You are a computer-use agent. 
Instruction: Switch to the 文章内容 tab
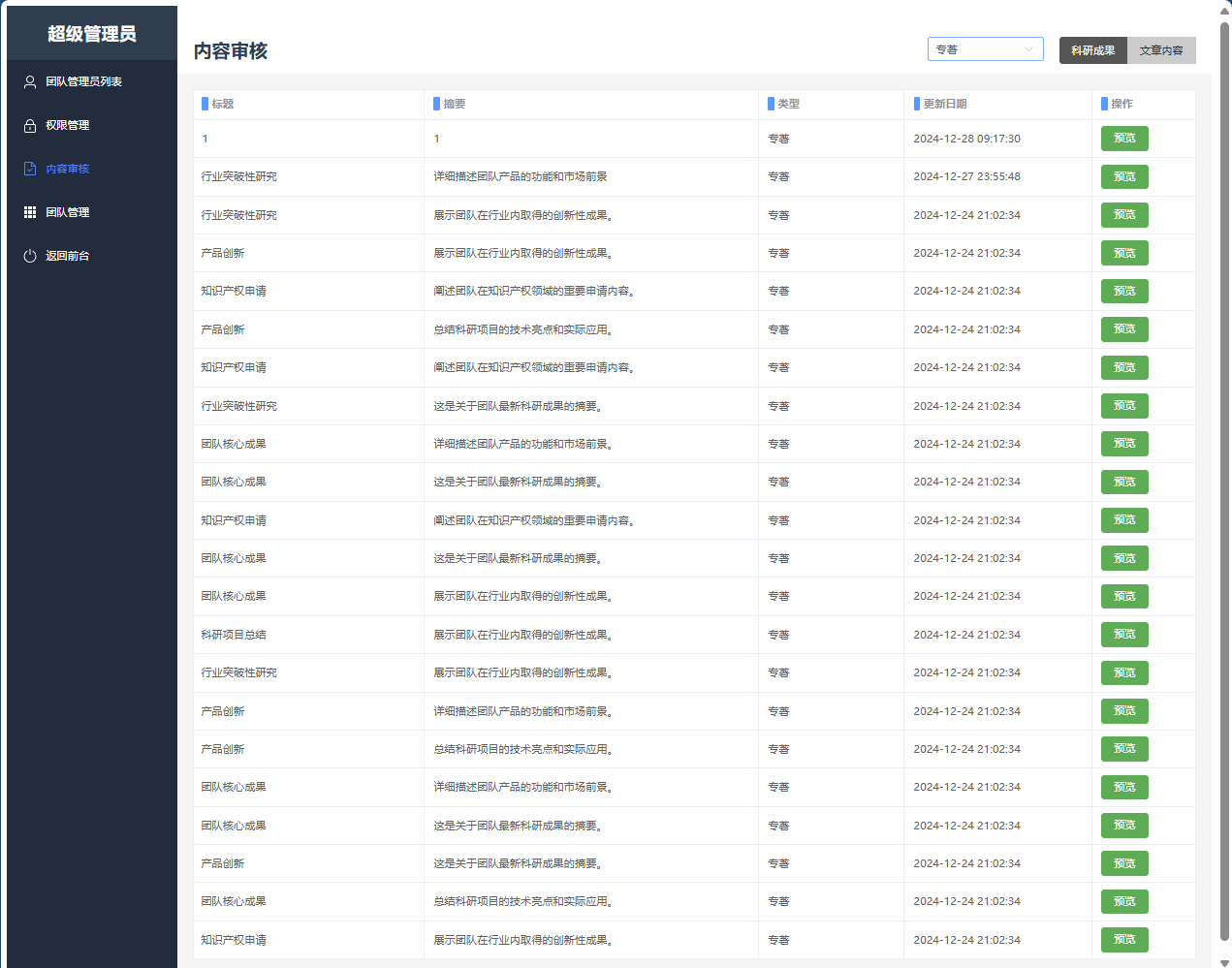tap(1160, 50)
